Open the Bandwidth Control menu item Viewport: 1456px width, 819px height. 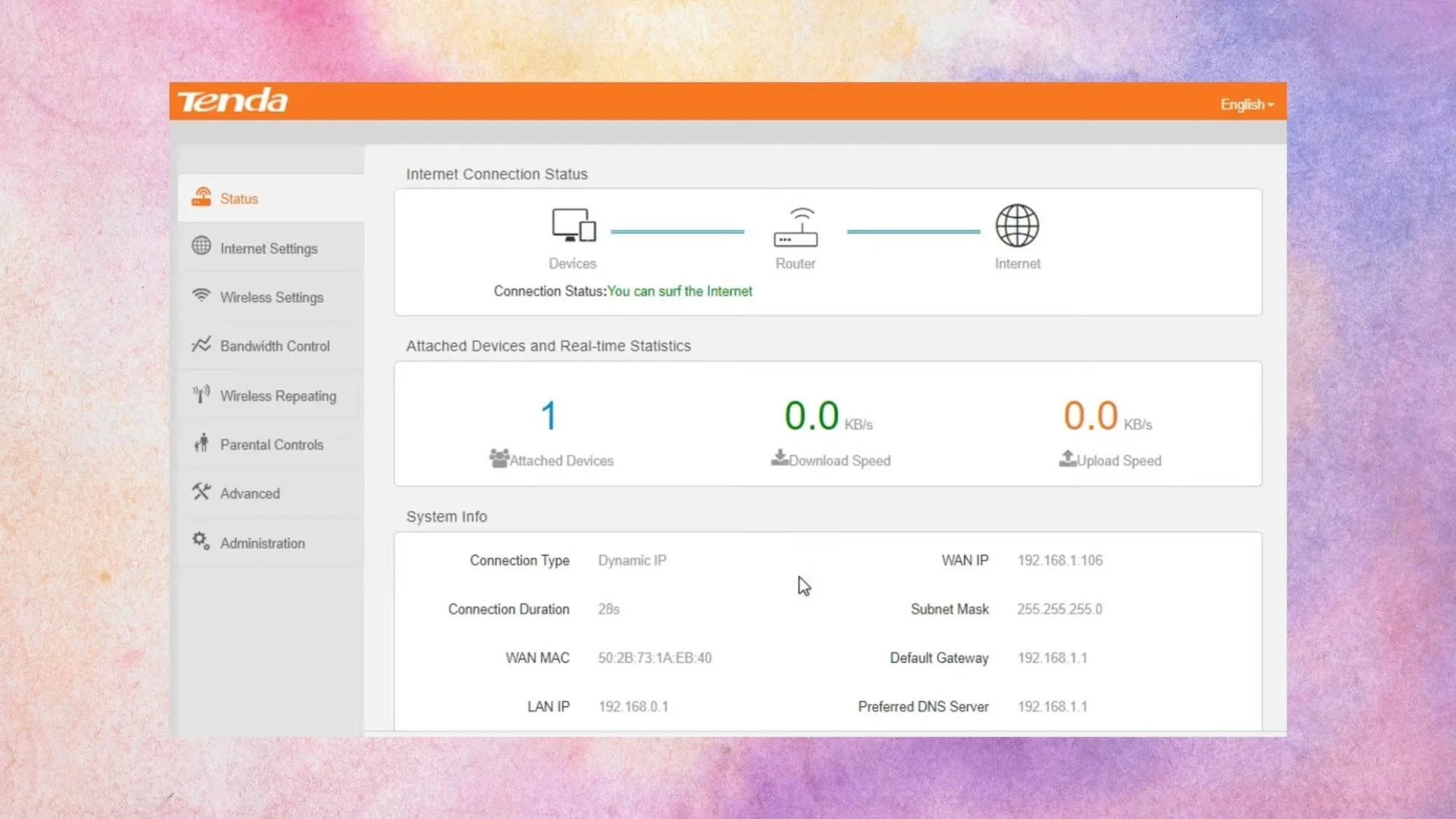coord(274,347)
